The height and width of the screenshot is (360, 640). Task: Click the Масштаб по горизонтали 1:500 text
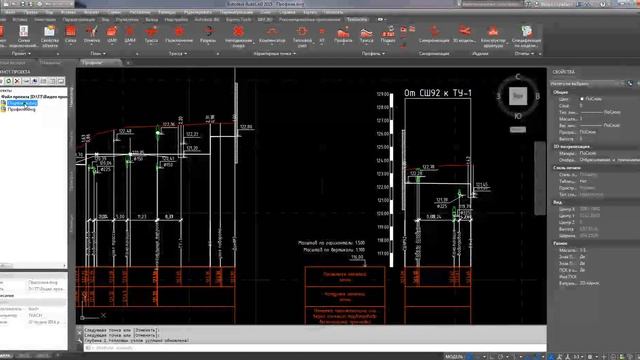(331, 243)
